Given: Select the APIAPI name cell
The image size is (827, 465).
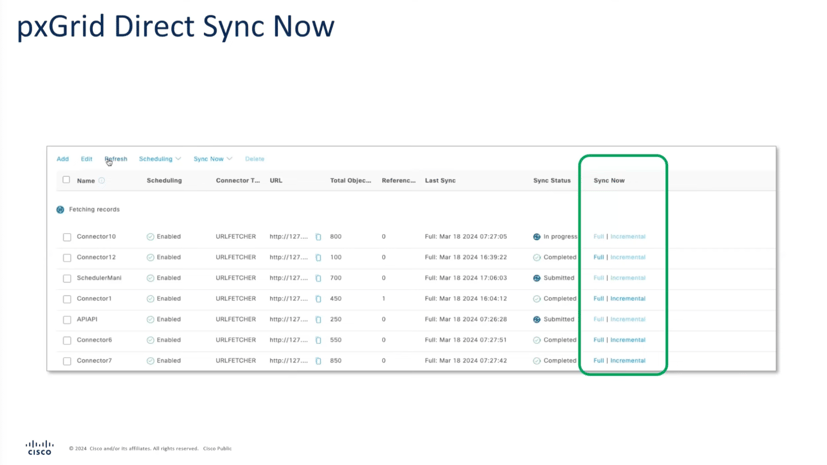Looking at the screenshot, I should coord(87,319).
